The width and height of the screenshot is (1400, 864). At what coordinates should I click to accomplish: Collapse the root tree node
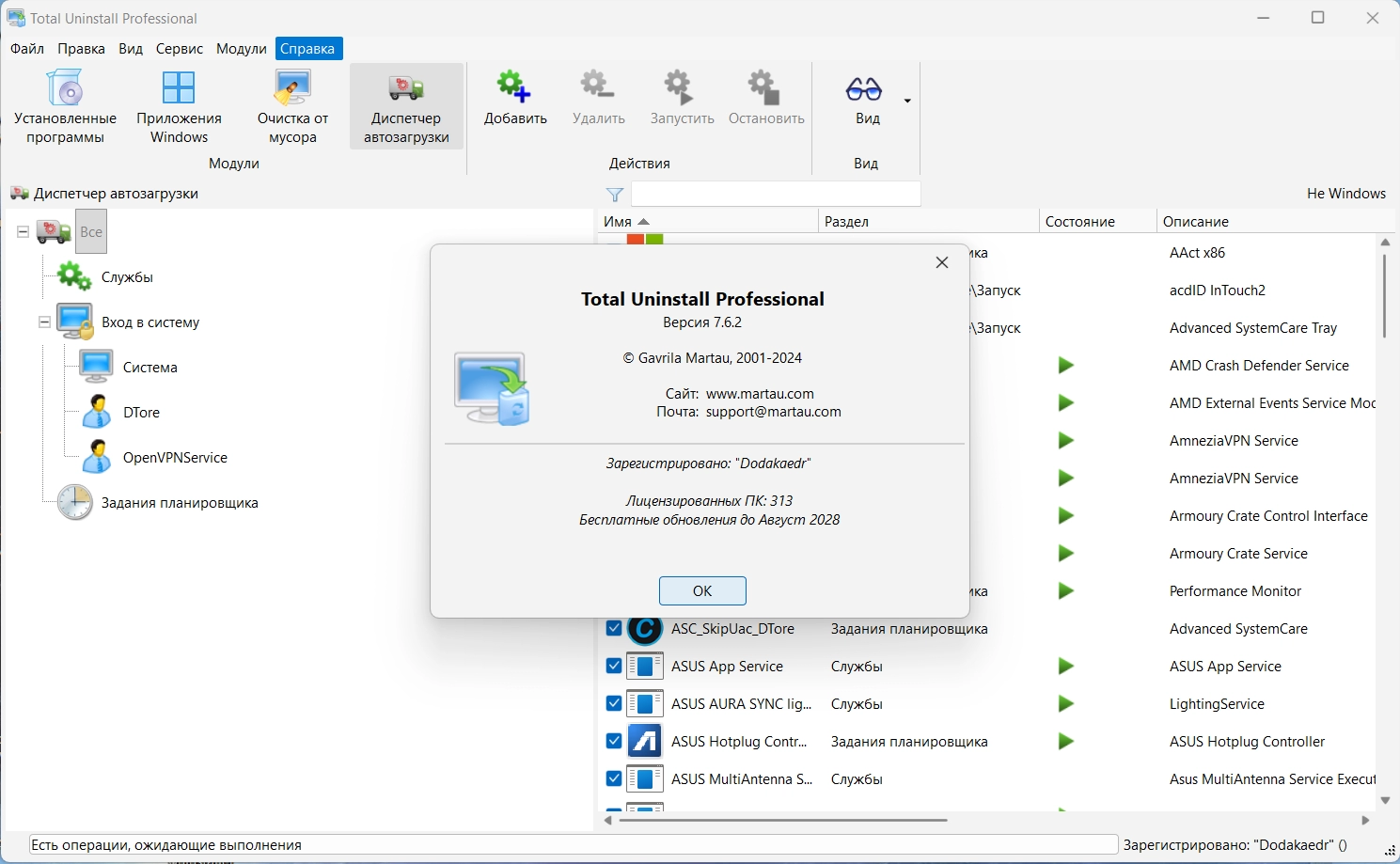pos(23,231)
